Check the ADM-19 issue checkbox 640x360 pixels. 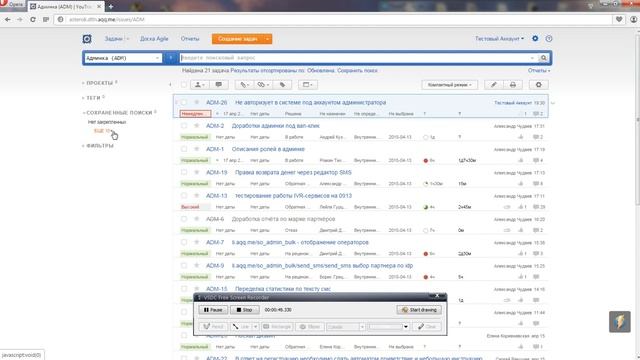(x=184, y=172)
